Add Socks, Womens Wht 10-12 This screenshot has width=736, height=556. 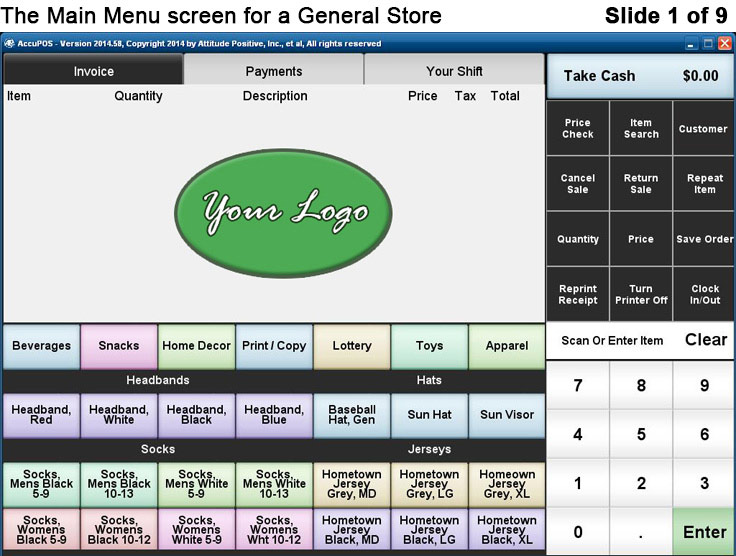[x=274, y=530]
